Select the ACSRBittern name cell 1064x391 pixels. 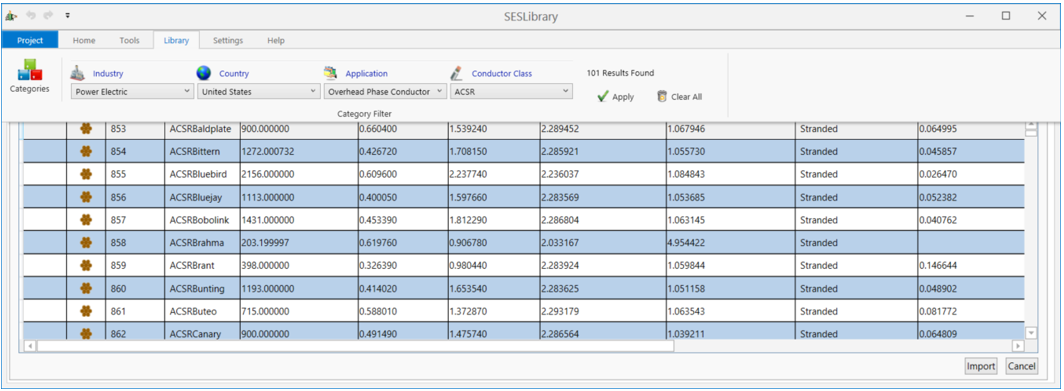[x=202, y=151]
